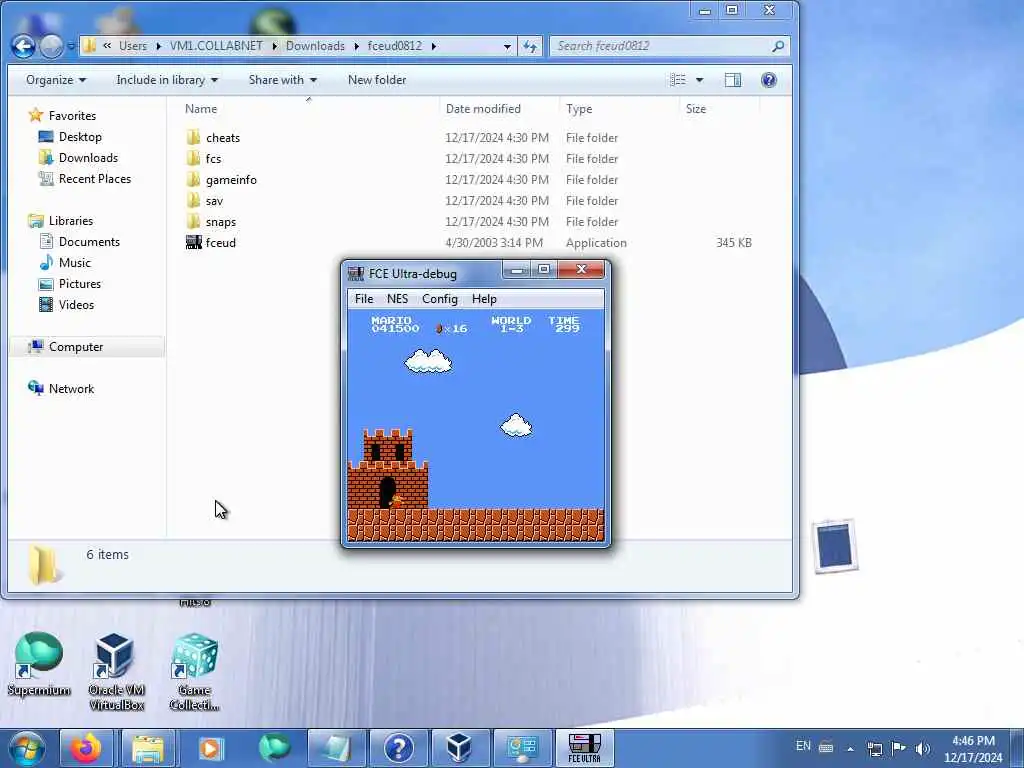Select the gameinfo folder
Image resolution: width=1024 pixels, height=768 pixels.
point(231,180)
